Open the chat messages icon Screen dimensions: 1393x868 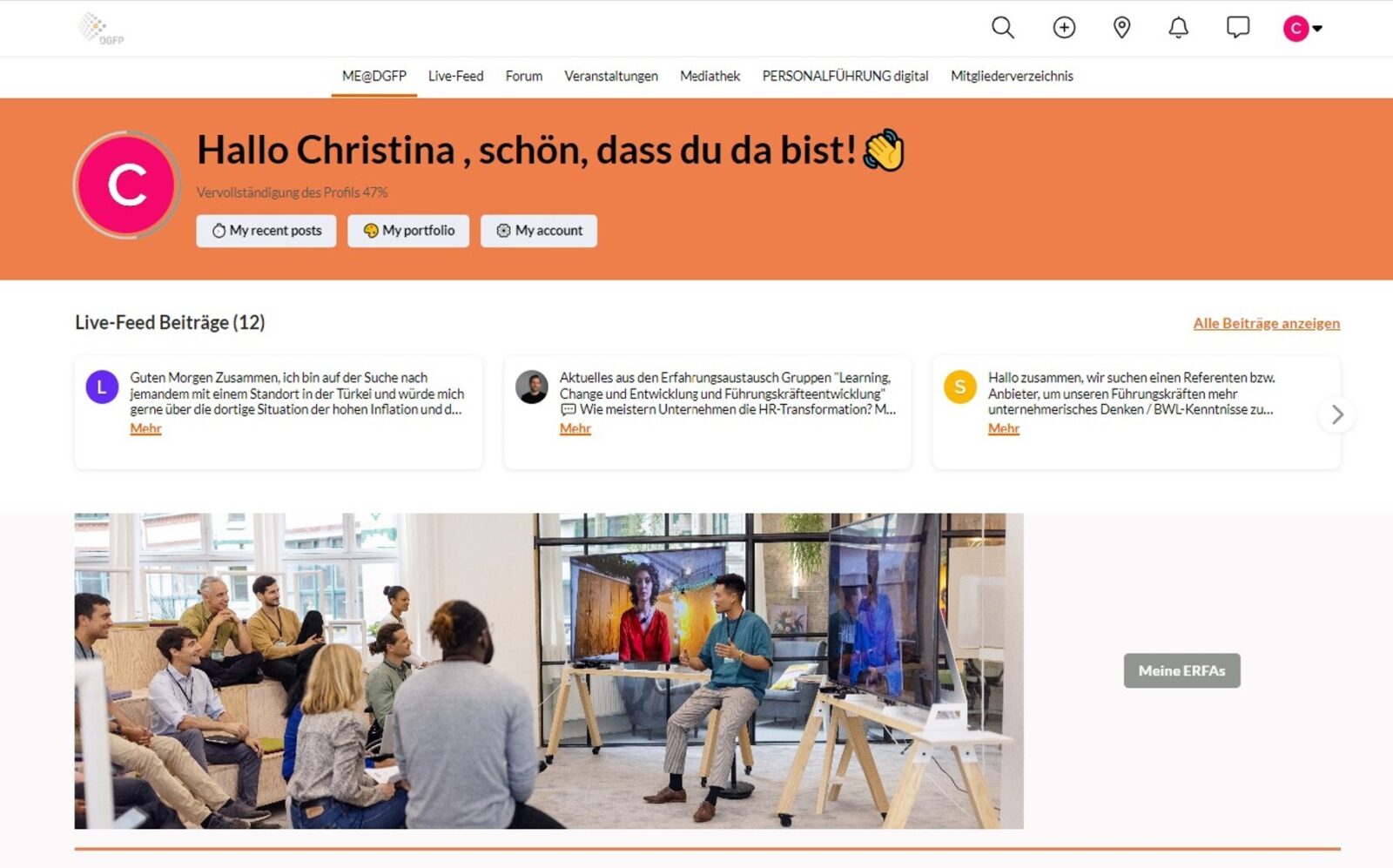click(x=1237, y=28)
